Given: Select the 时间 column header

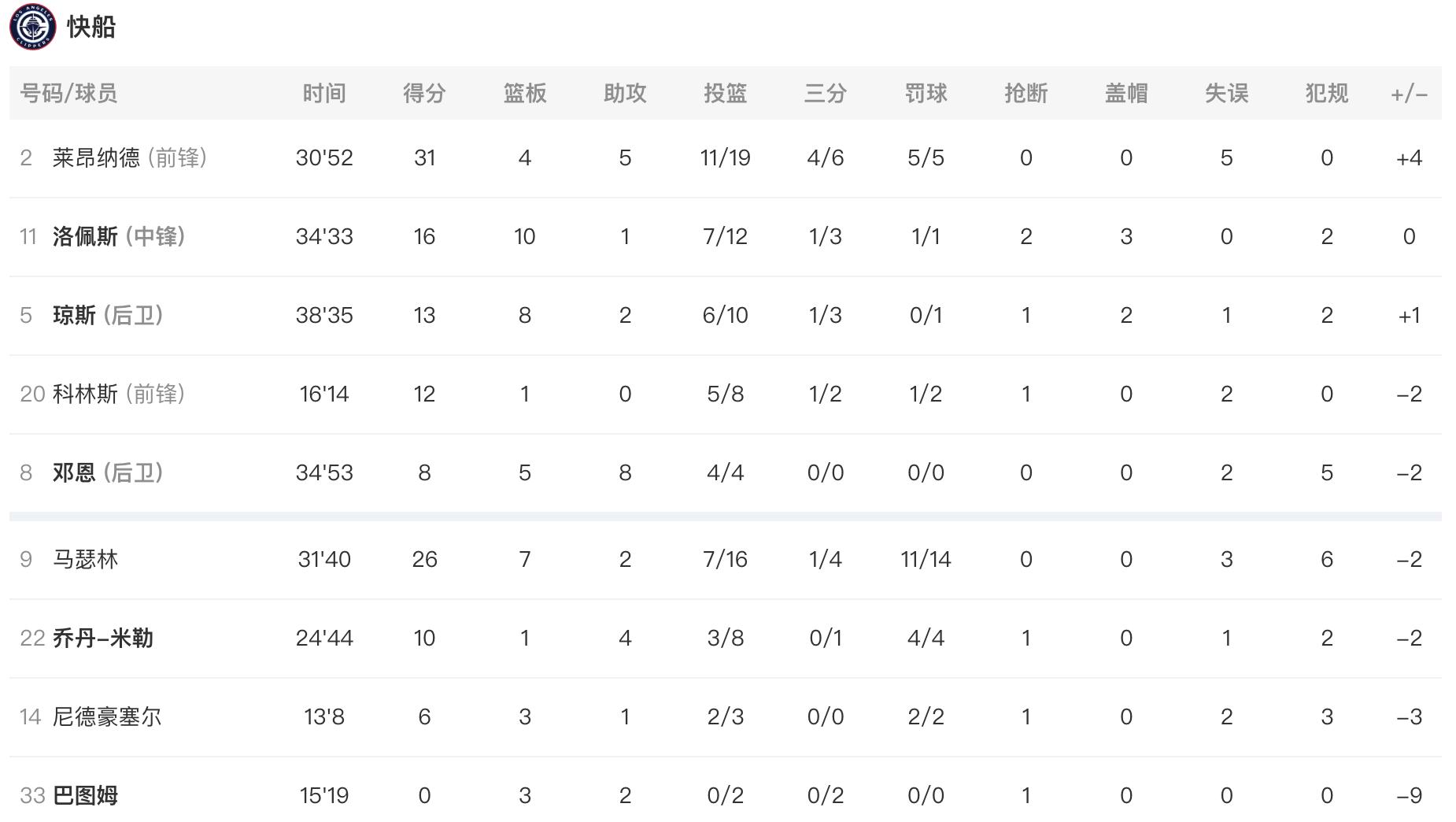Looking at the screenshot, I should click(324, 94).
